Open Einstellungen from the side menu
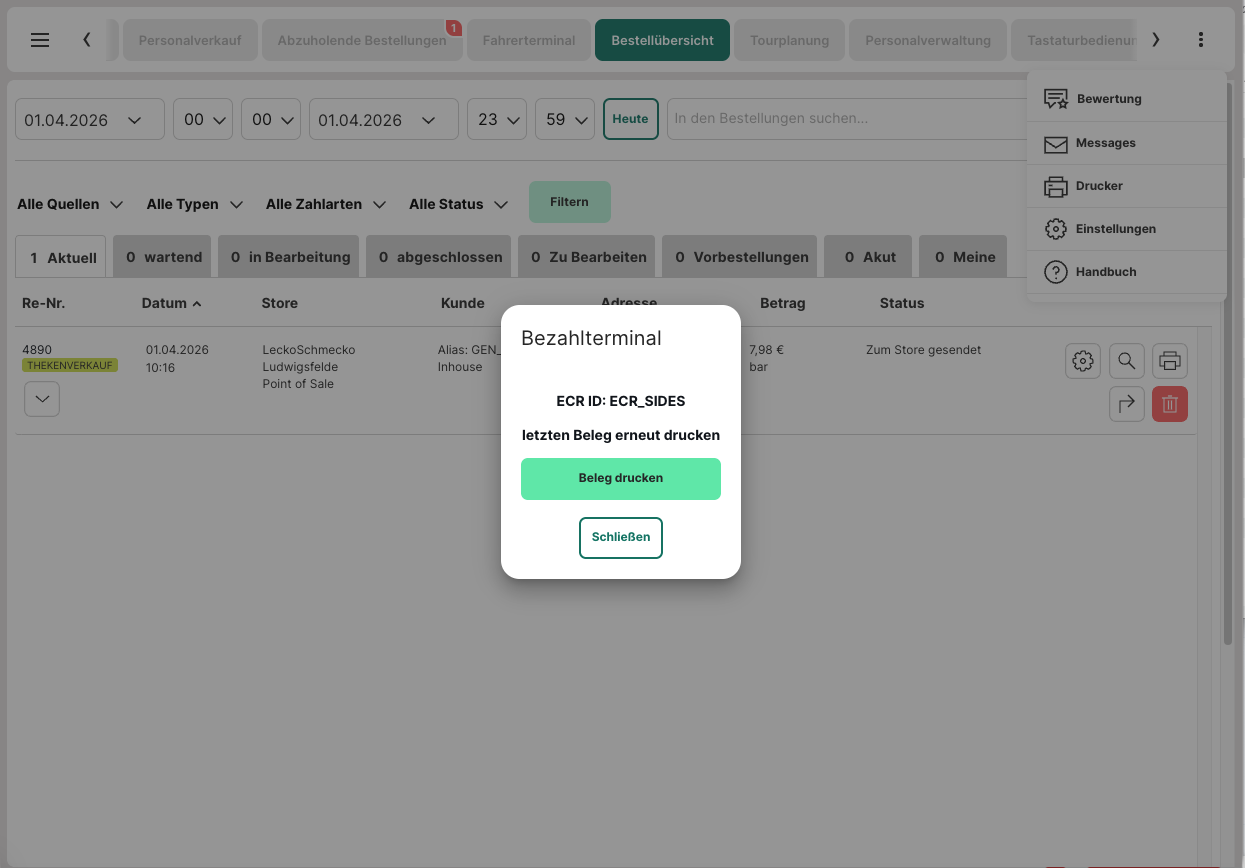The height and width of the screenshot is (868, 1245). pyautogui.click(x=1115, y=229)
